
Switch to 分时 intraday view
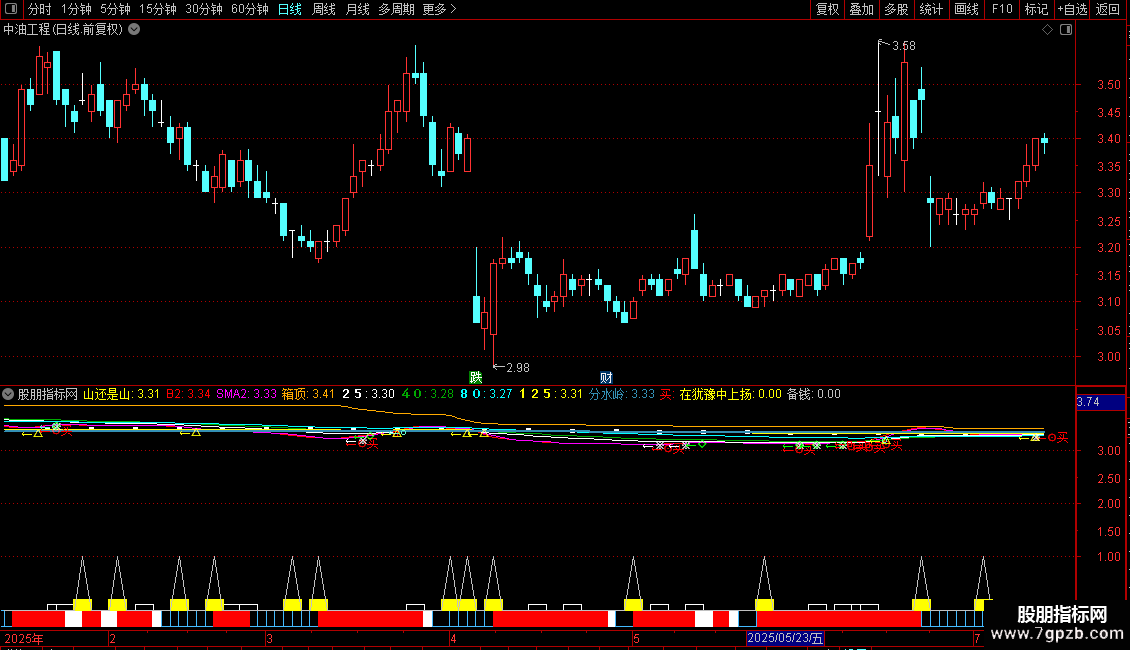point(40,9)
